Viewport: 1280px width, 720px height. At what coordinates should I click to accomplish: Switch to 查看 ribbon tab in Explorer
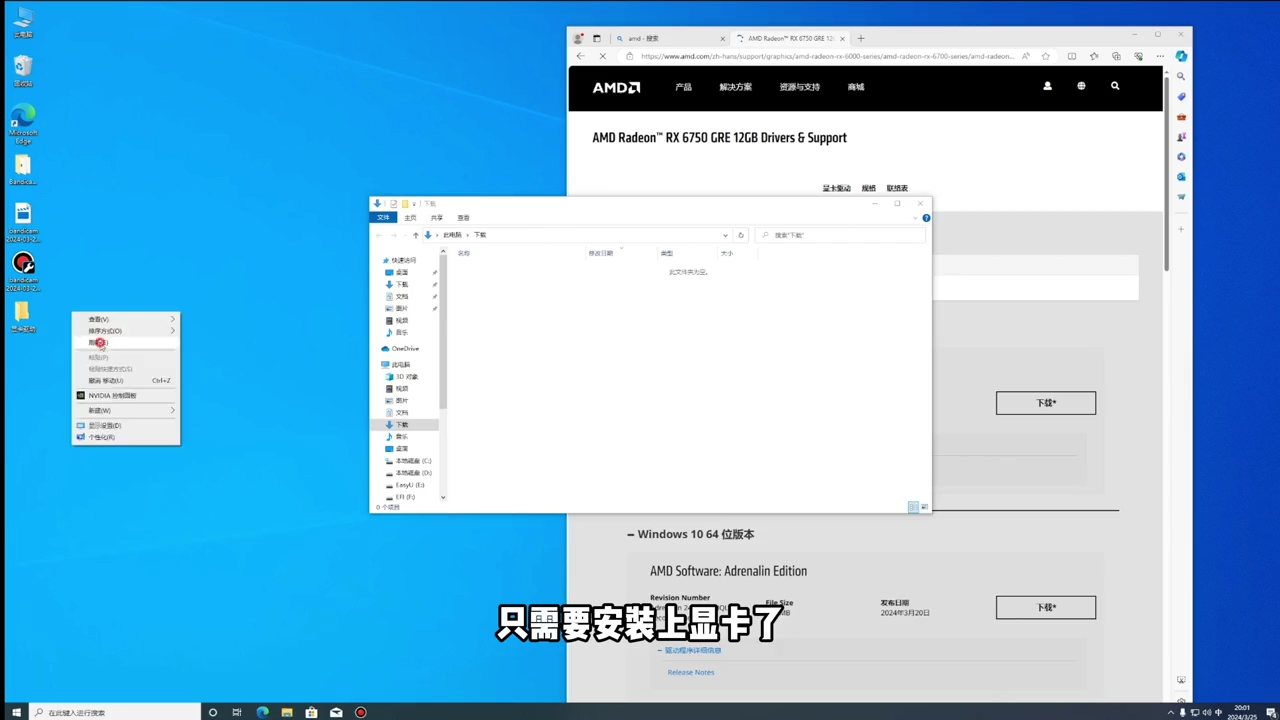463,218
